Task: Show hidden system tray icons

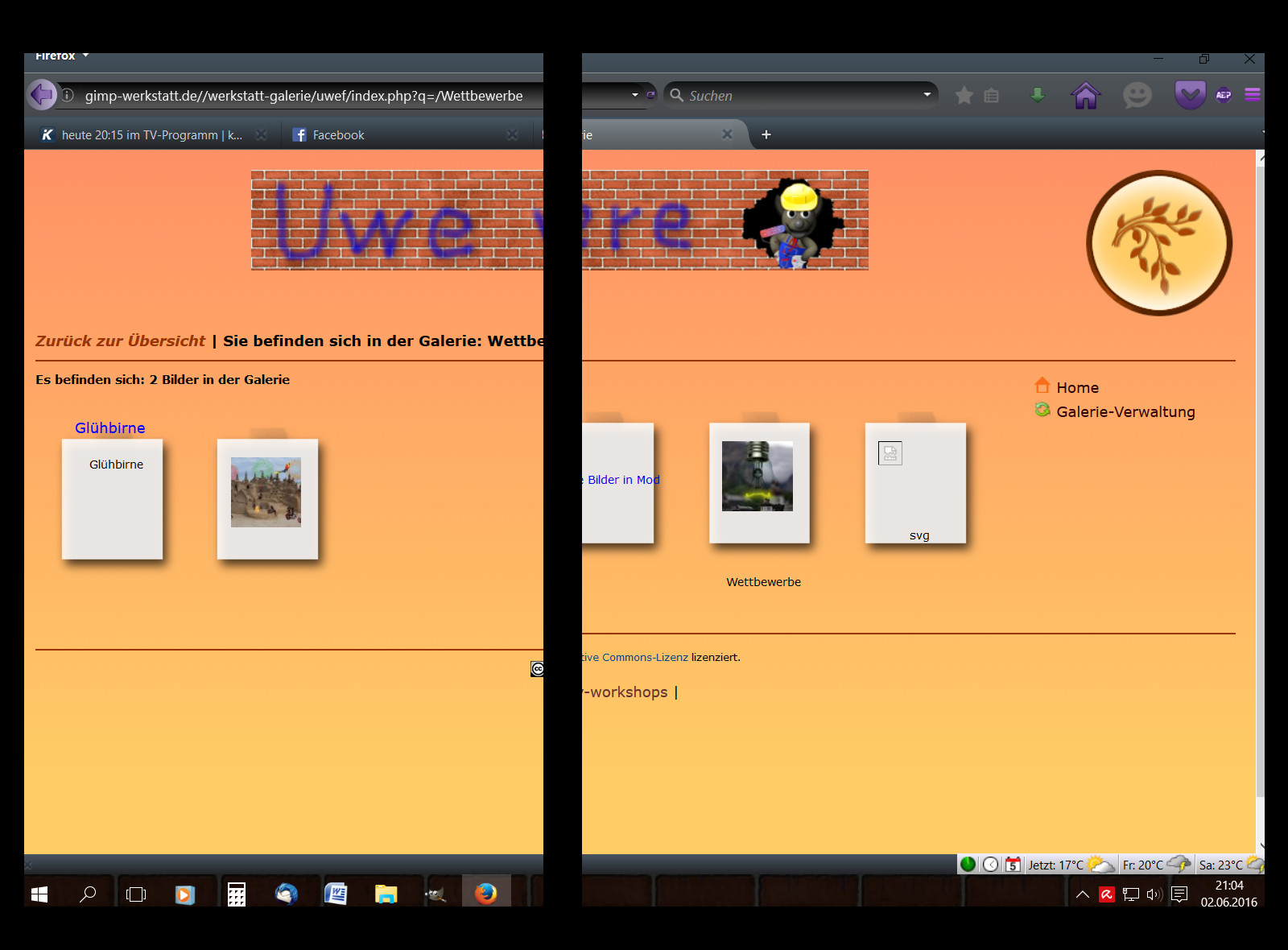Action: click(1083, 894)
